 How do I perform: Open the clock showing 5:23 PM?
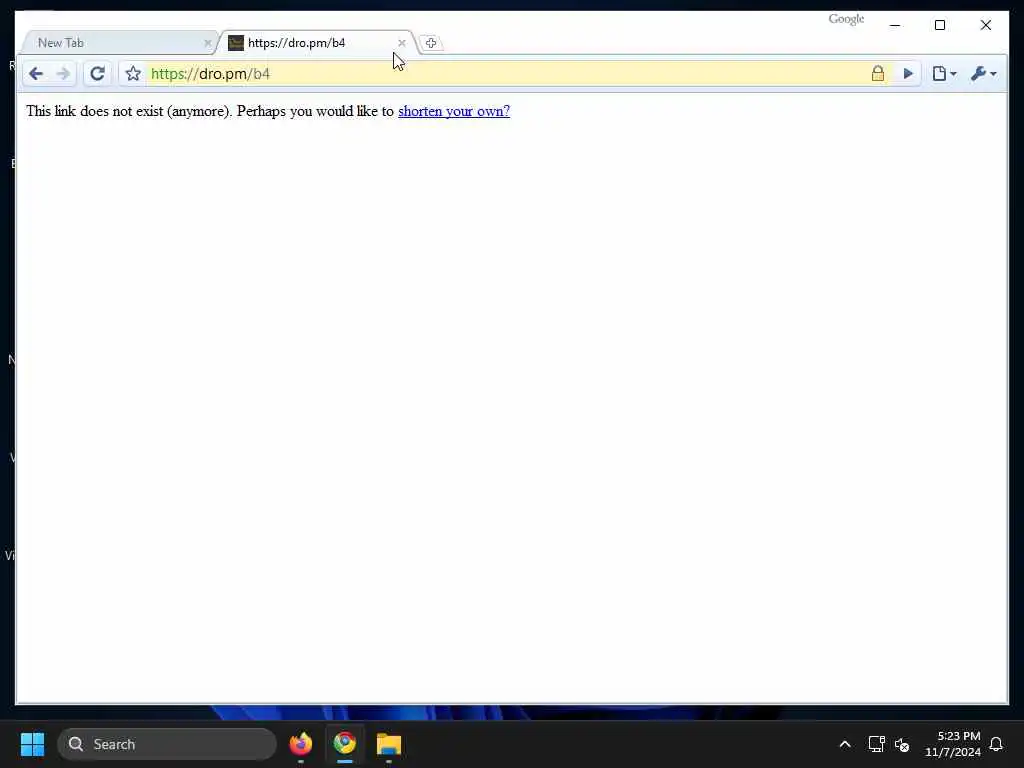953,744
